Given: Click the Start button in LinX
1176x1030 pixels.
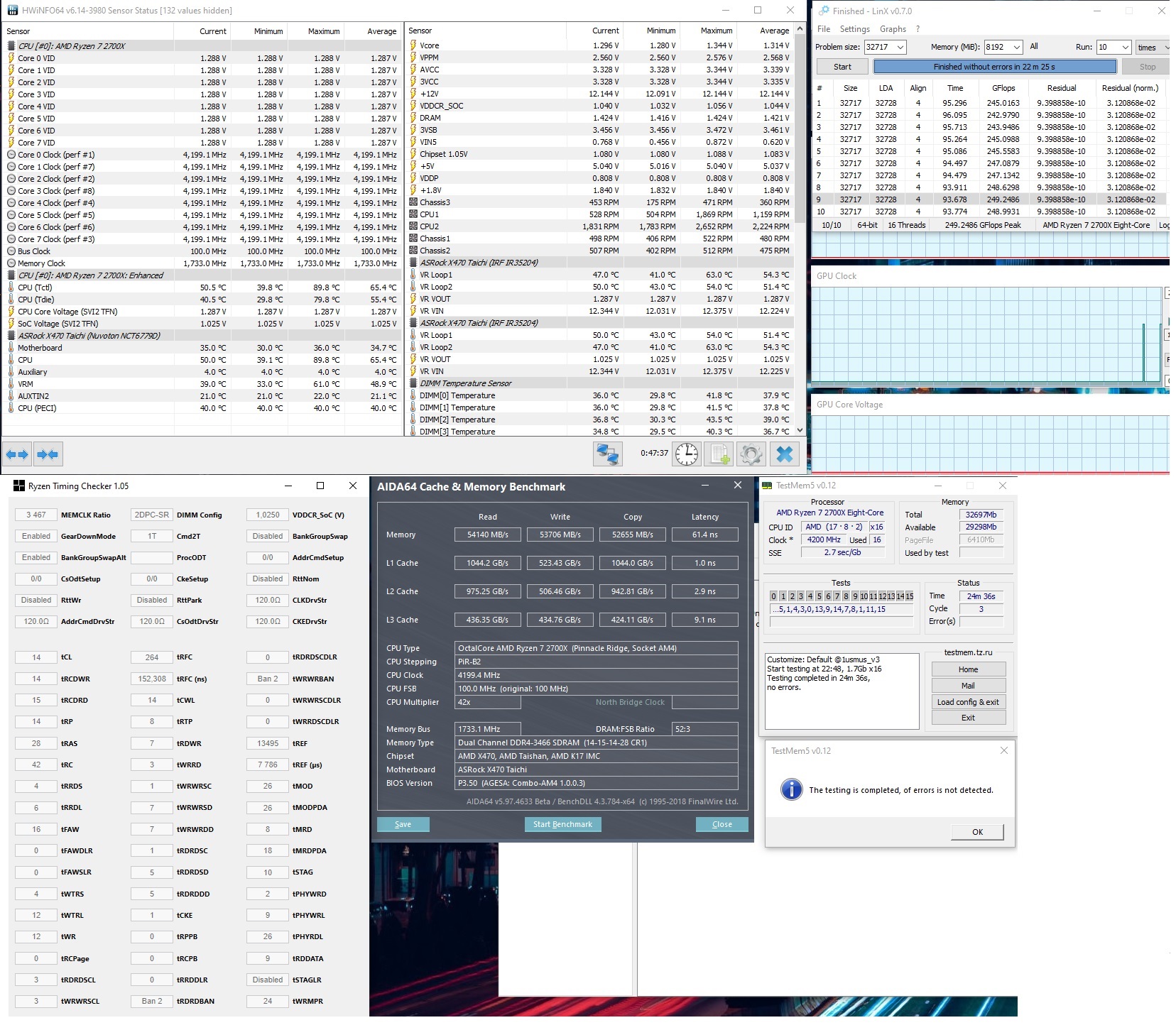Looking at the screenshot, I should pyautogui.click(x=842, y=67).
